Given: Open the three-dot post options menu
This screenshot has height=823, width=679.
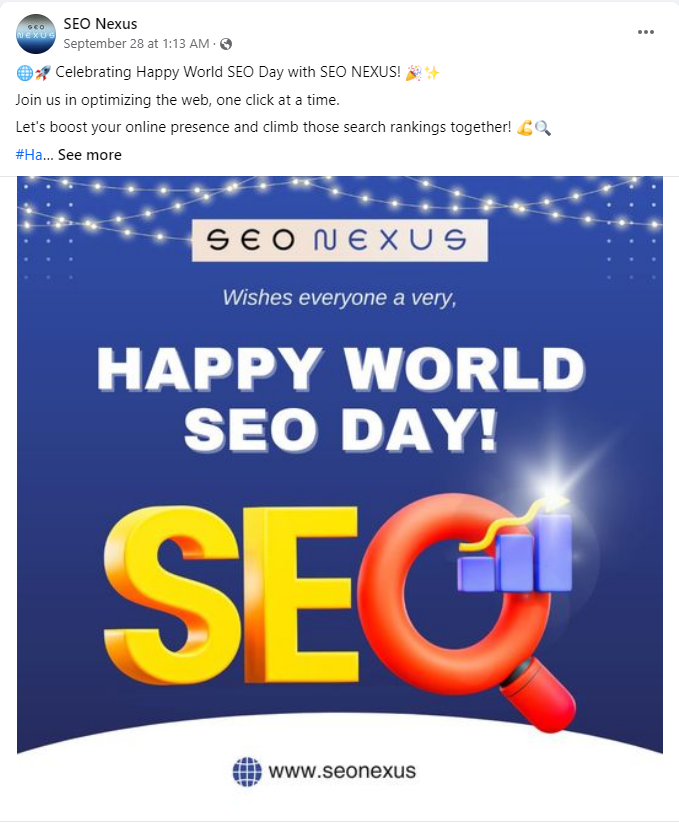Looking at the screenshot, I should click(x=646, y=32).
